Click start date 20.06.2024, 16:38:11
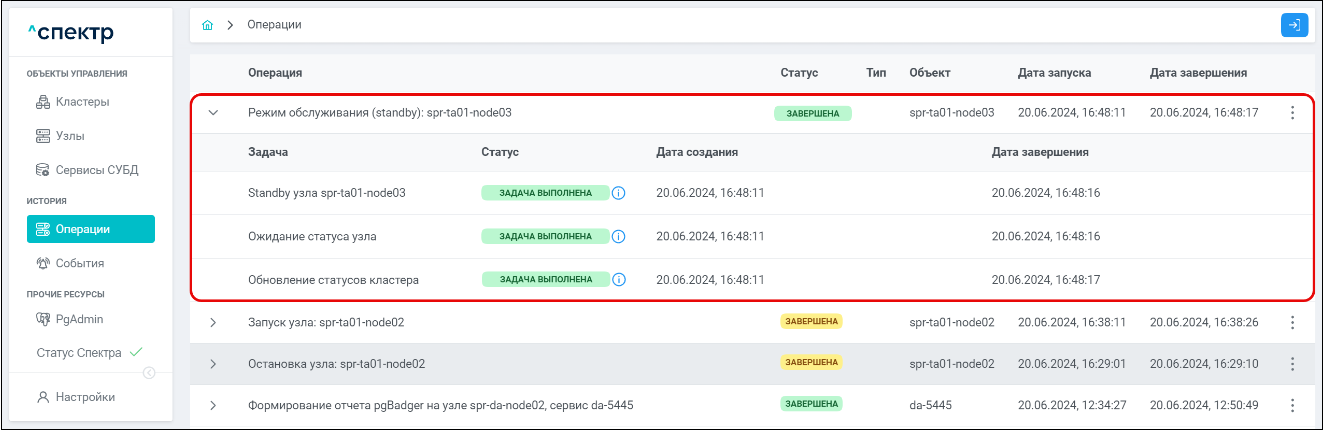Image resolution: width=1324 pixels, height=431 pixels. point(1072,322)
